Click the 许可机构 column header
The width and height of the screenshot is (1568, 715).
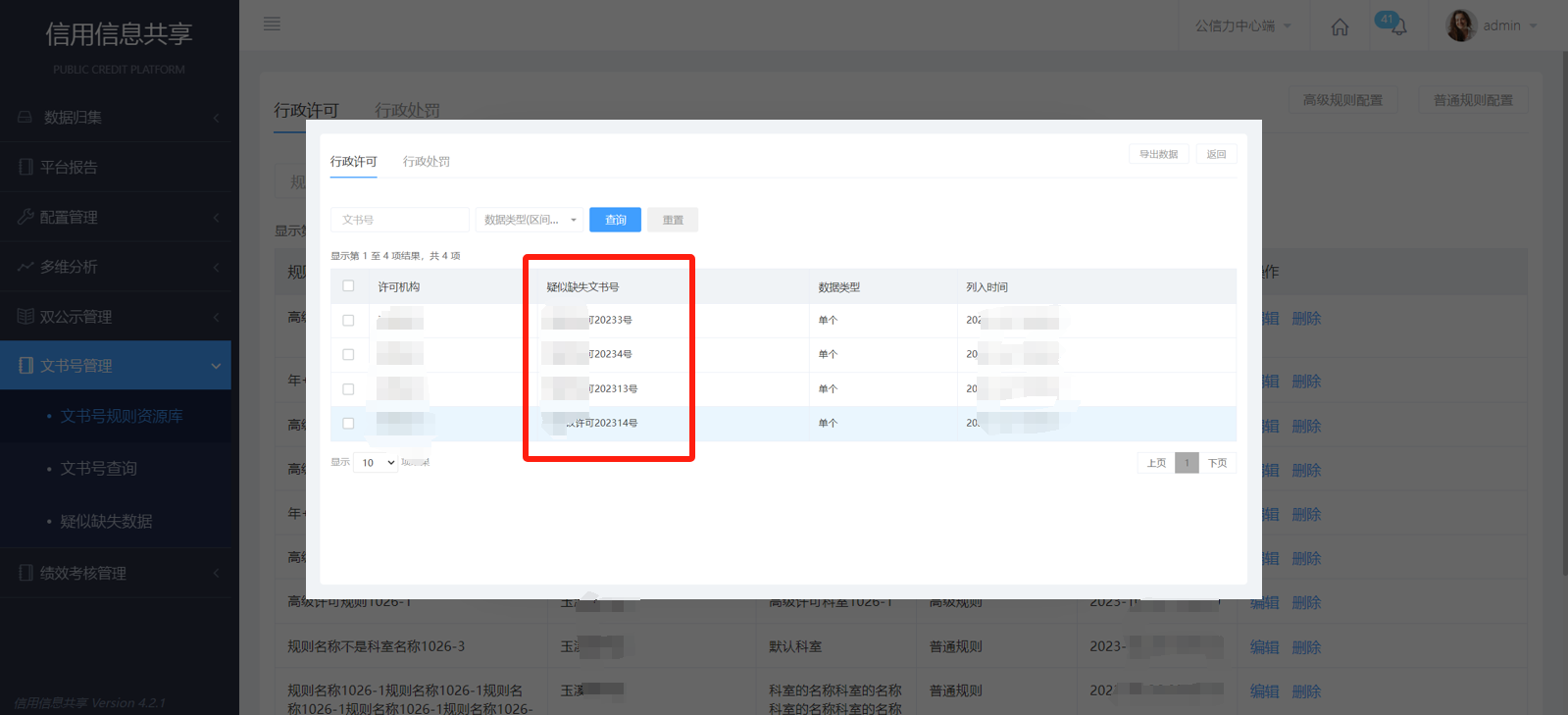pos(399,287)
